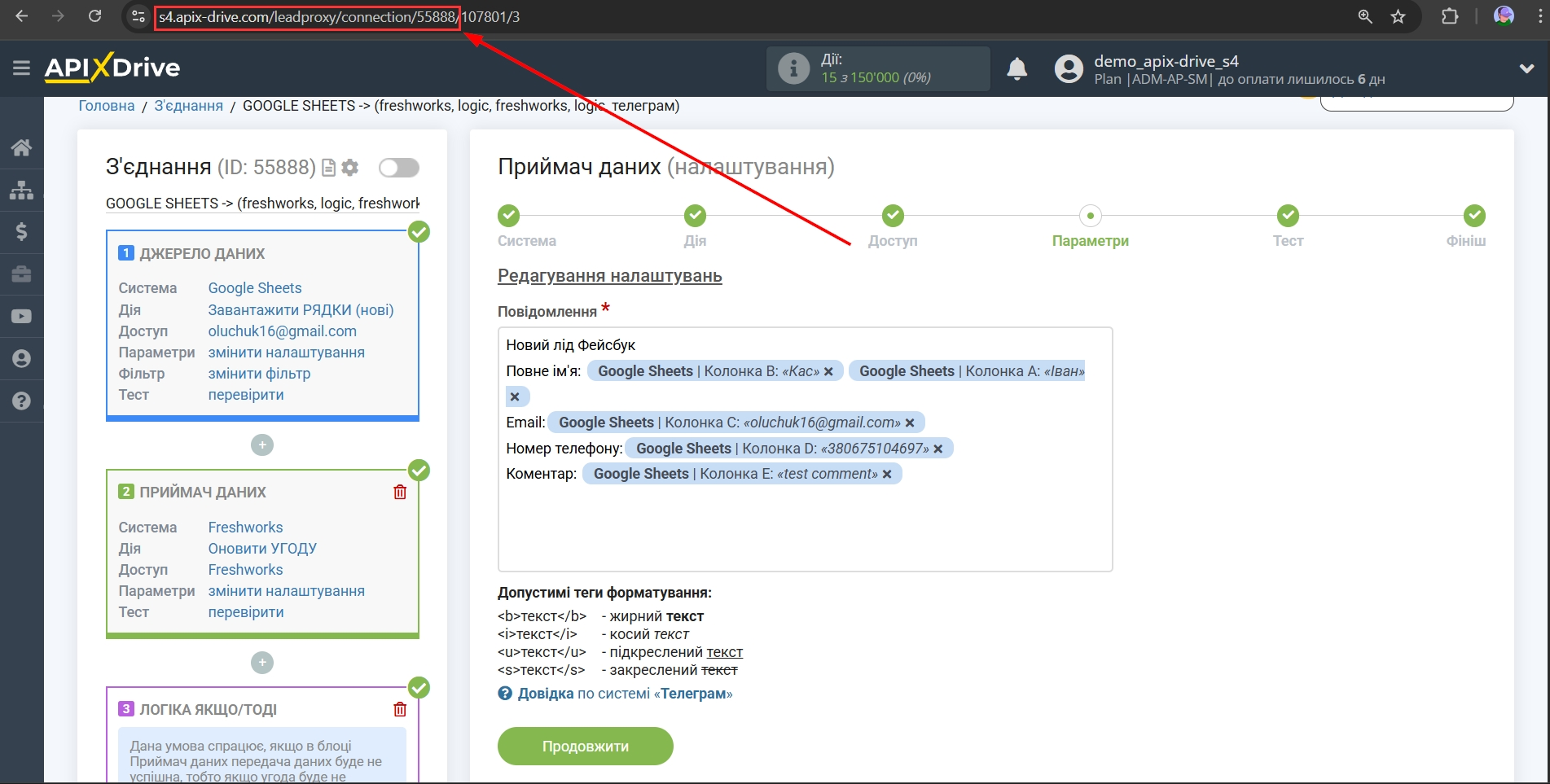The image size is (1550, 784).
Task: Click inside the message text field
Action: [805, 529]
